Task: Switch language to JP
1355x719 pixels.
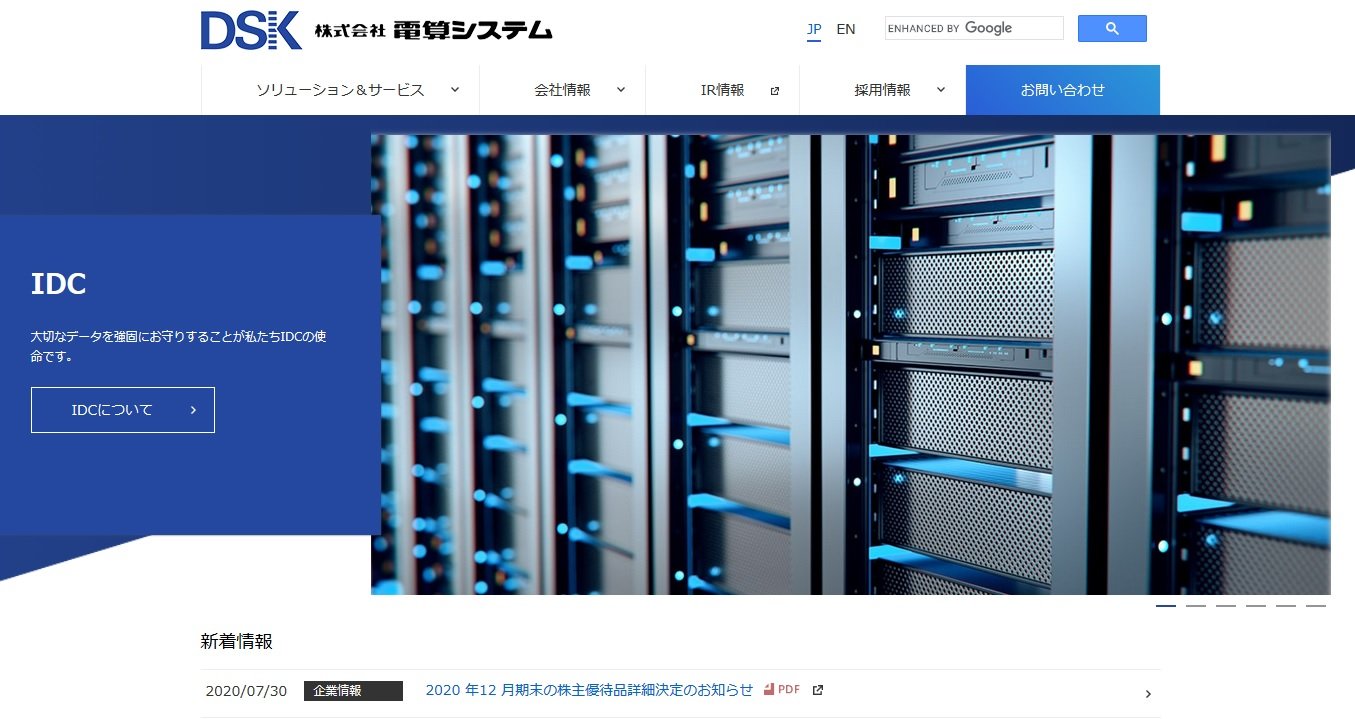Action: (x=814, y=29)
